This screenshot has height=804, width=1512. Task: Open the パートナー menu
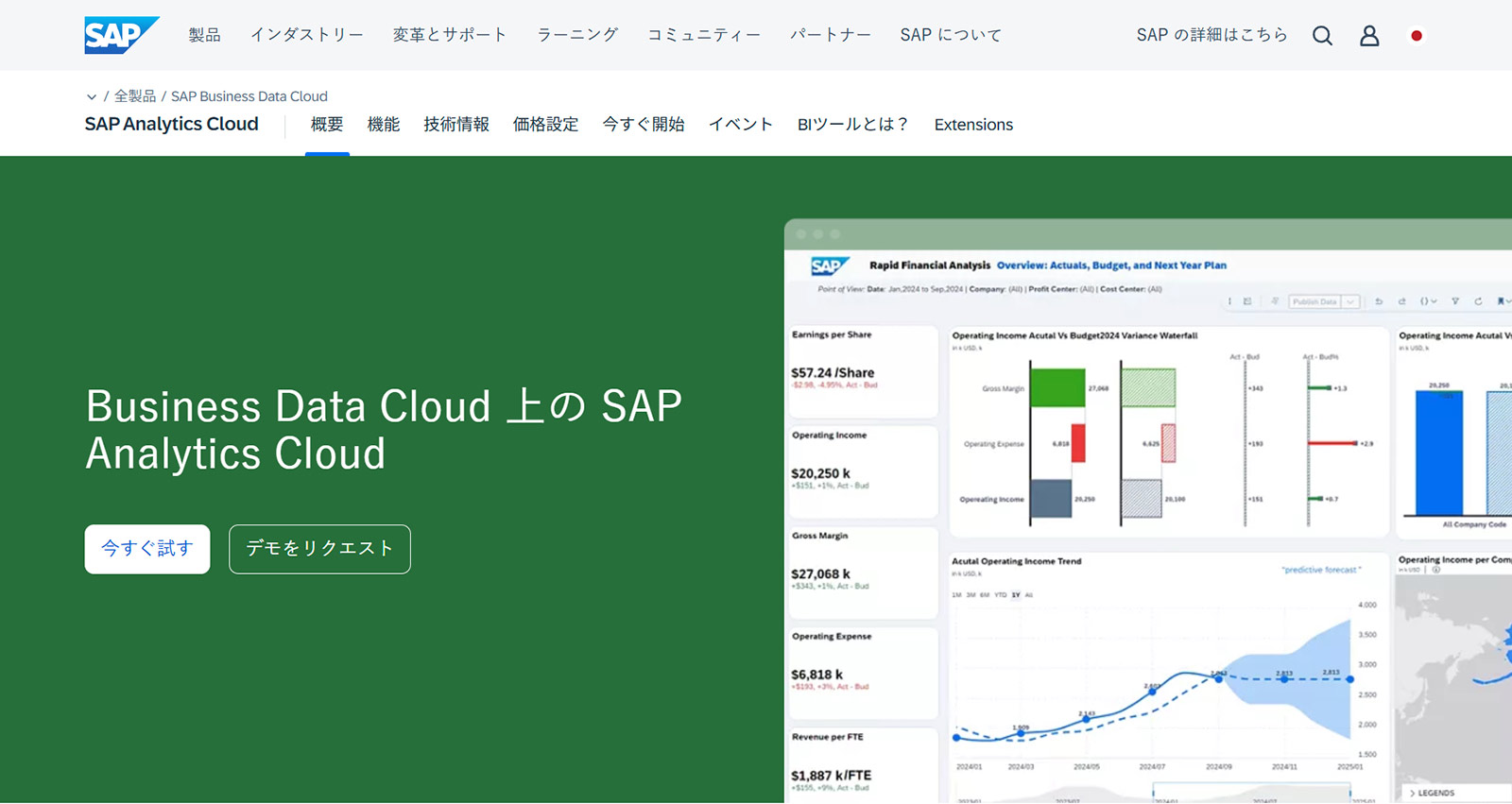[x=831, y=35]
